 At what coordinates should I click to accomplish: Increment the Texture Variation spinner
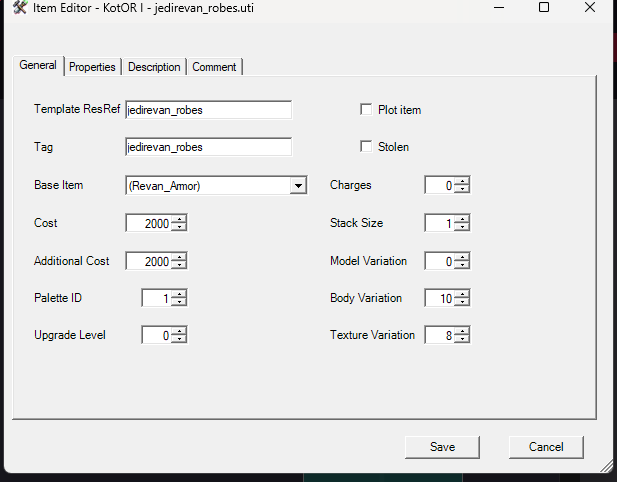(462, 331)
